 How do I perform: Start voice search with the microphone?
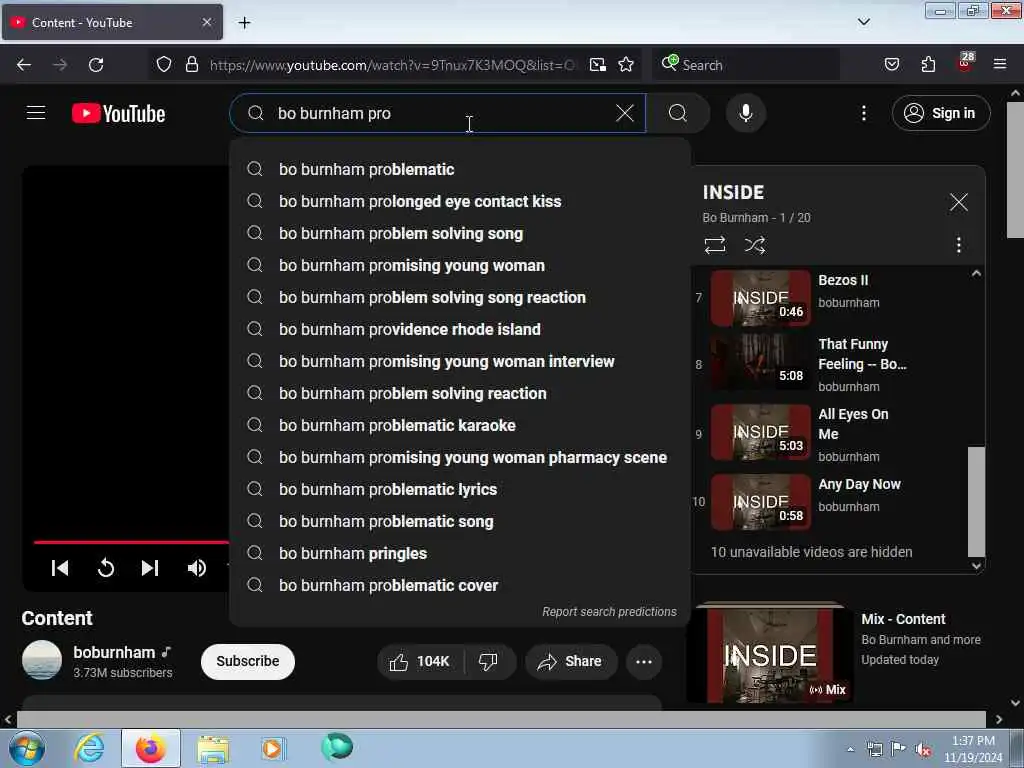[746, 113]
